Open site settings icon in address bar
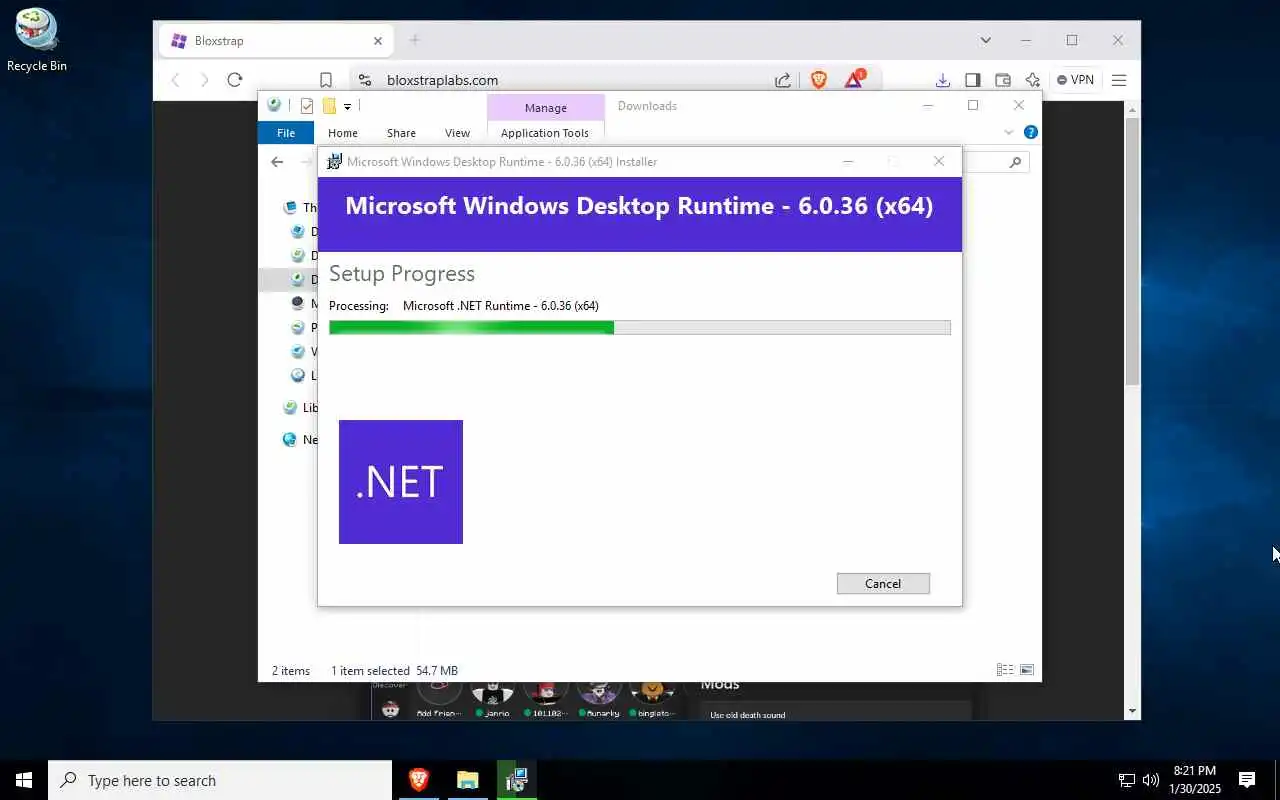Image resolution: width=1280 pixels, height=800 pixels. pyautogui.click(x=365, y=80)
